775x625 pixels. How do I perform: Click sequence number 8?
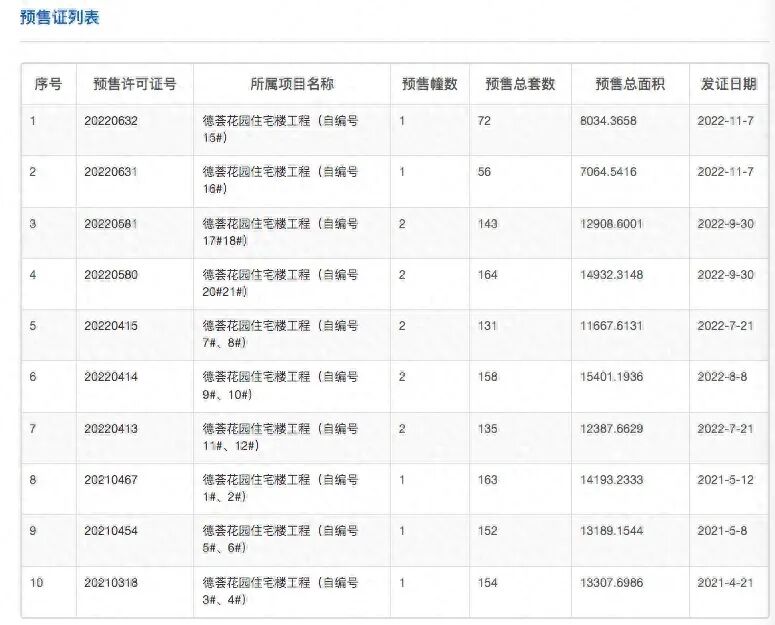[x=33, y=480]
